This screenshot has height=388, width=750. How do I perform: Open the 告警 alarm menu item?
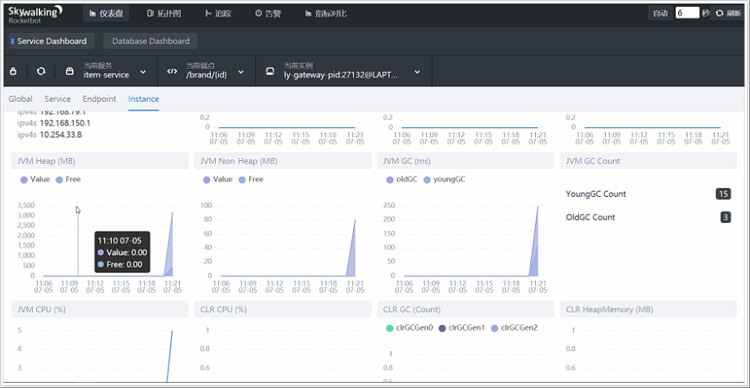pos(268,13)
